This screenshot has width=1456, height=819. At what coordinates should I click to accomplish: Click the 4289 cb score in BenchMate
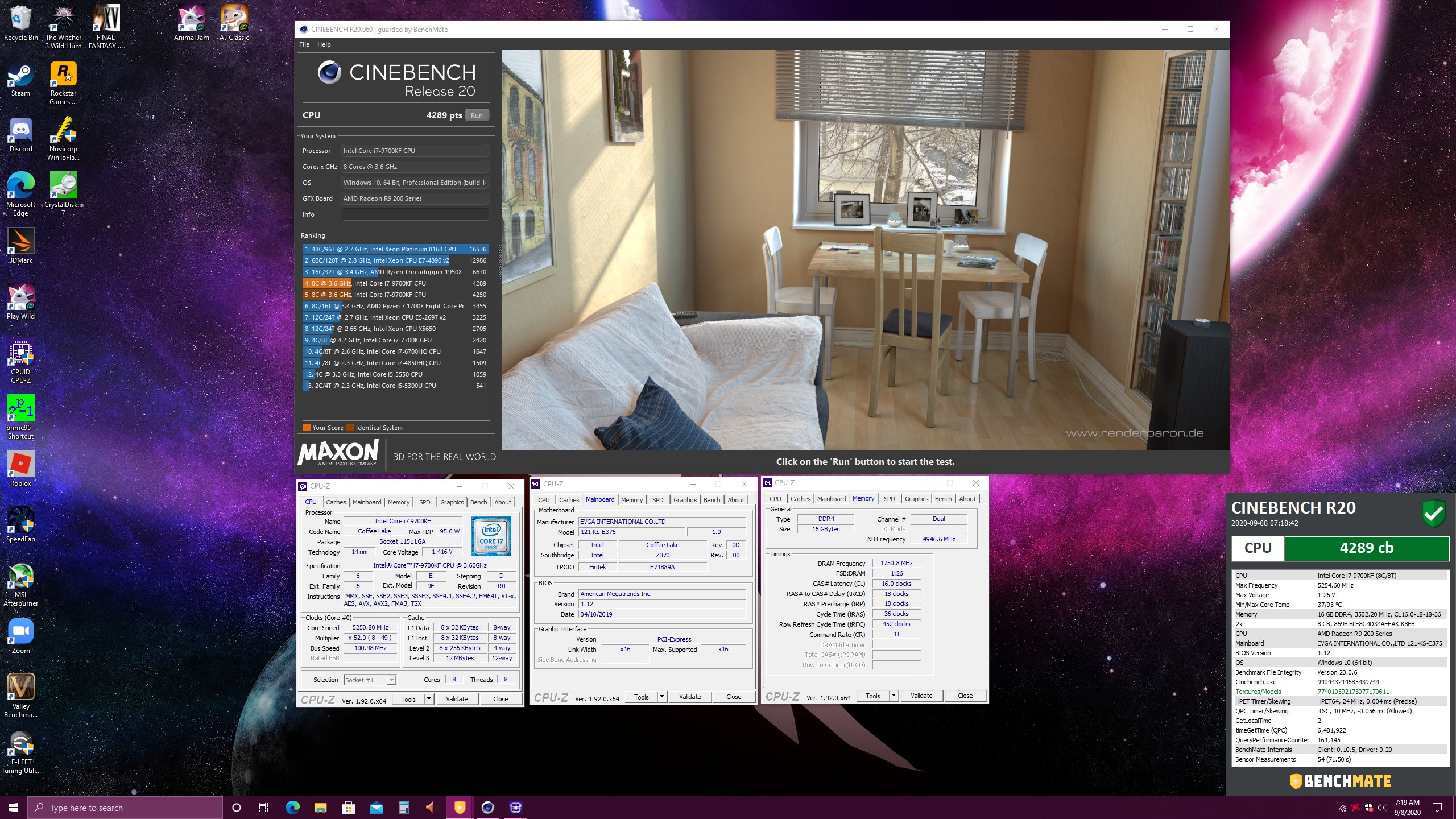coord(1366,548)
